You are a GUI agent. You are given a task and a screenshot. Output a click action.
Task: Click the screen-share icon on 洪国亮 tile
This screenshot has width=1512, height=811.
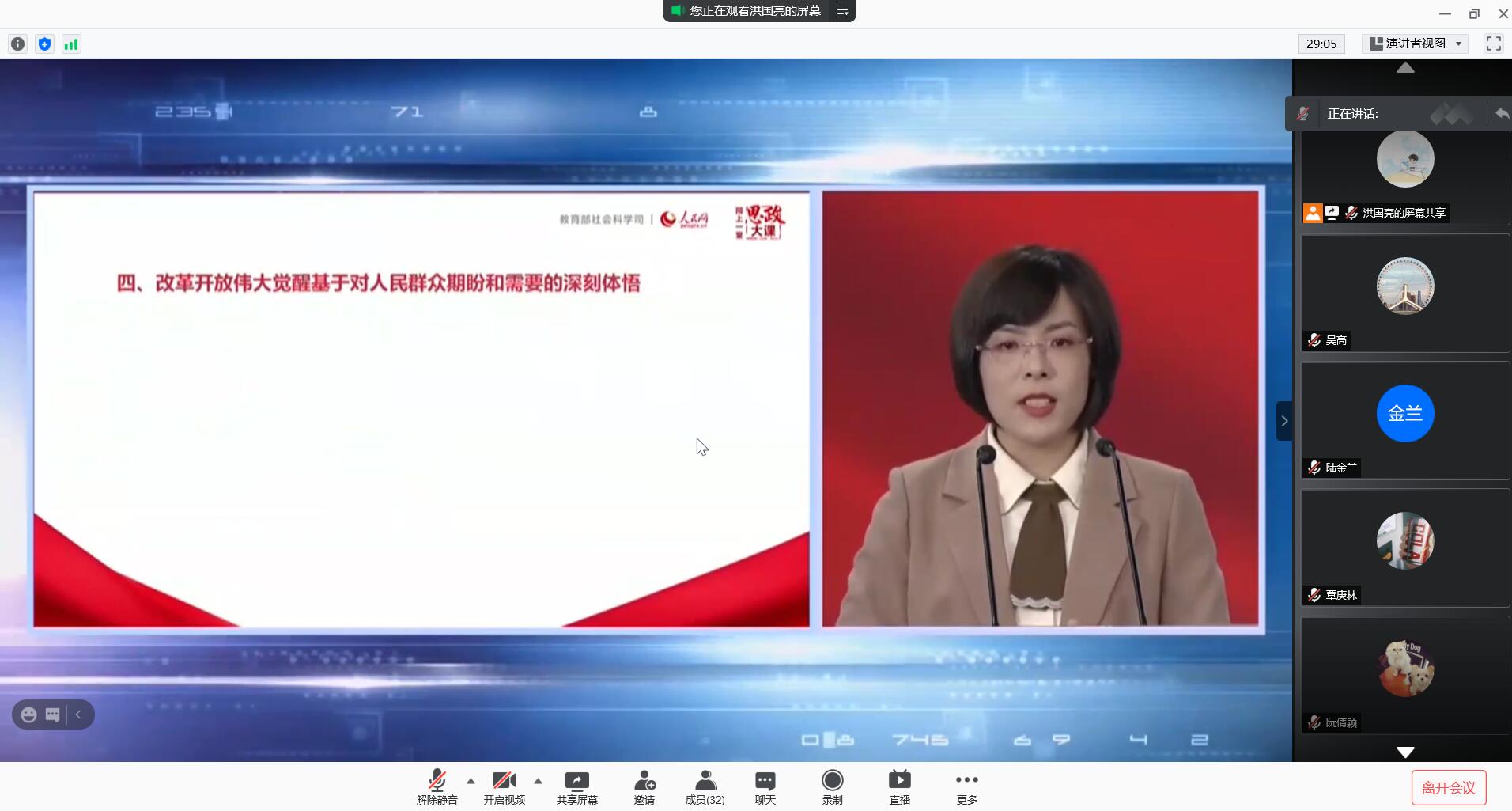1332,212
